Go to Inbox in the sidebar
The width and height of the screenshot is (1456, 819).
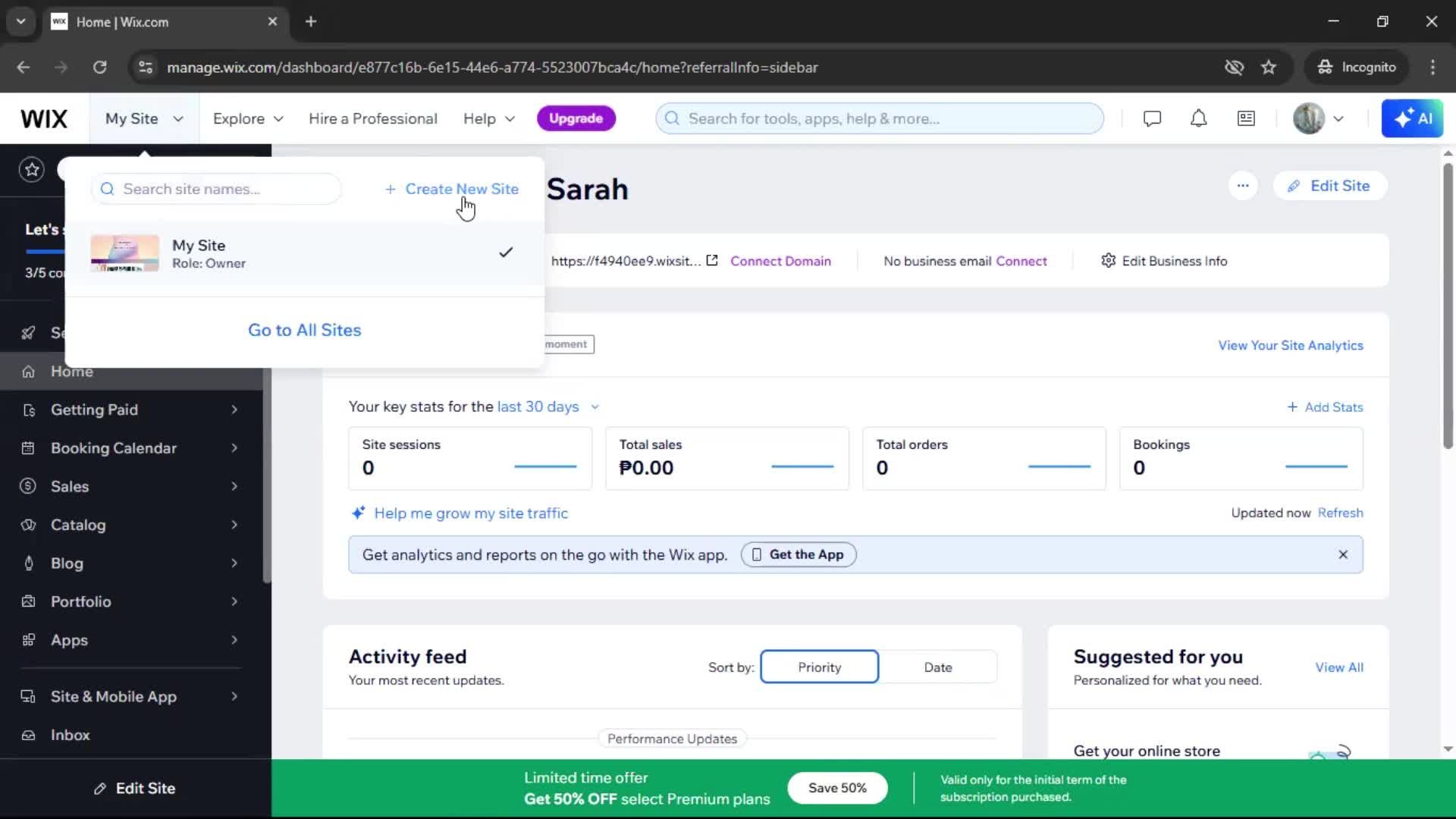pos(131,735)
